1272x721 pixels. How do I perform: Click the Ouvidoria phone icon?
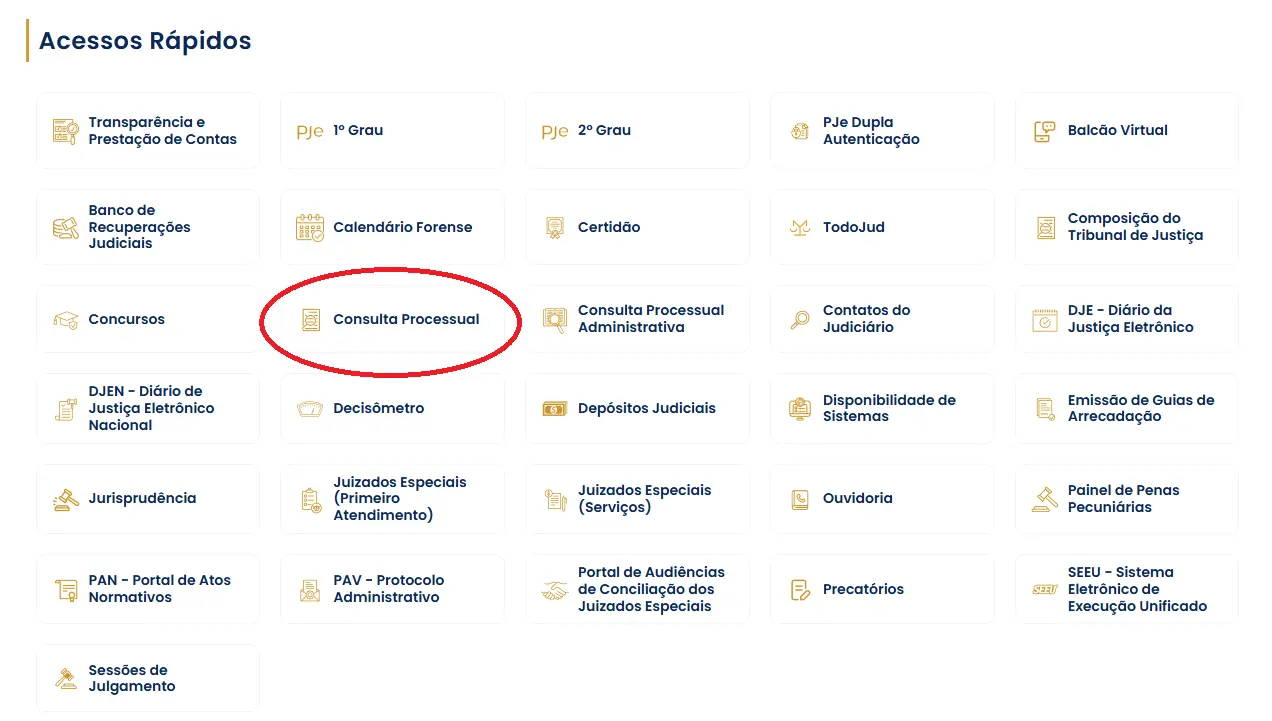(x=800, y=499)
